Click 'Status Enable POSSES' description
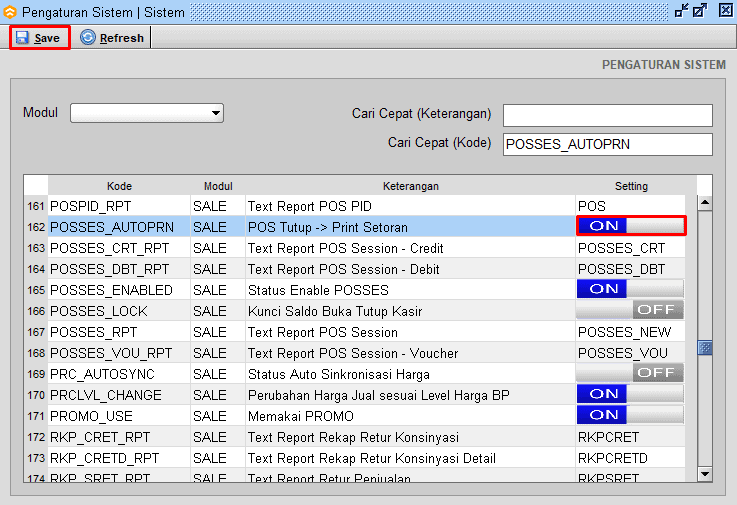This screenshot has width=737, height=505. [318, 290]
